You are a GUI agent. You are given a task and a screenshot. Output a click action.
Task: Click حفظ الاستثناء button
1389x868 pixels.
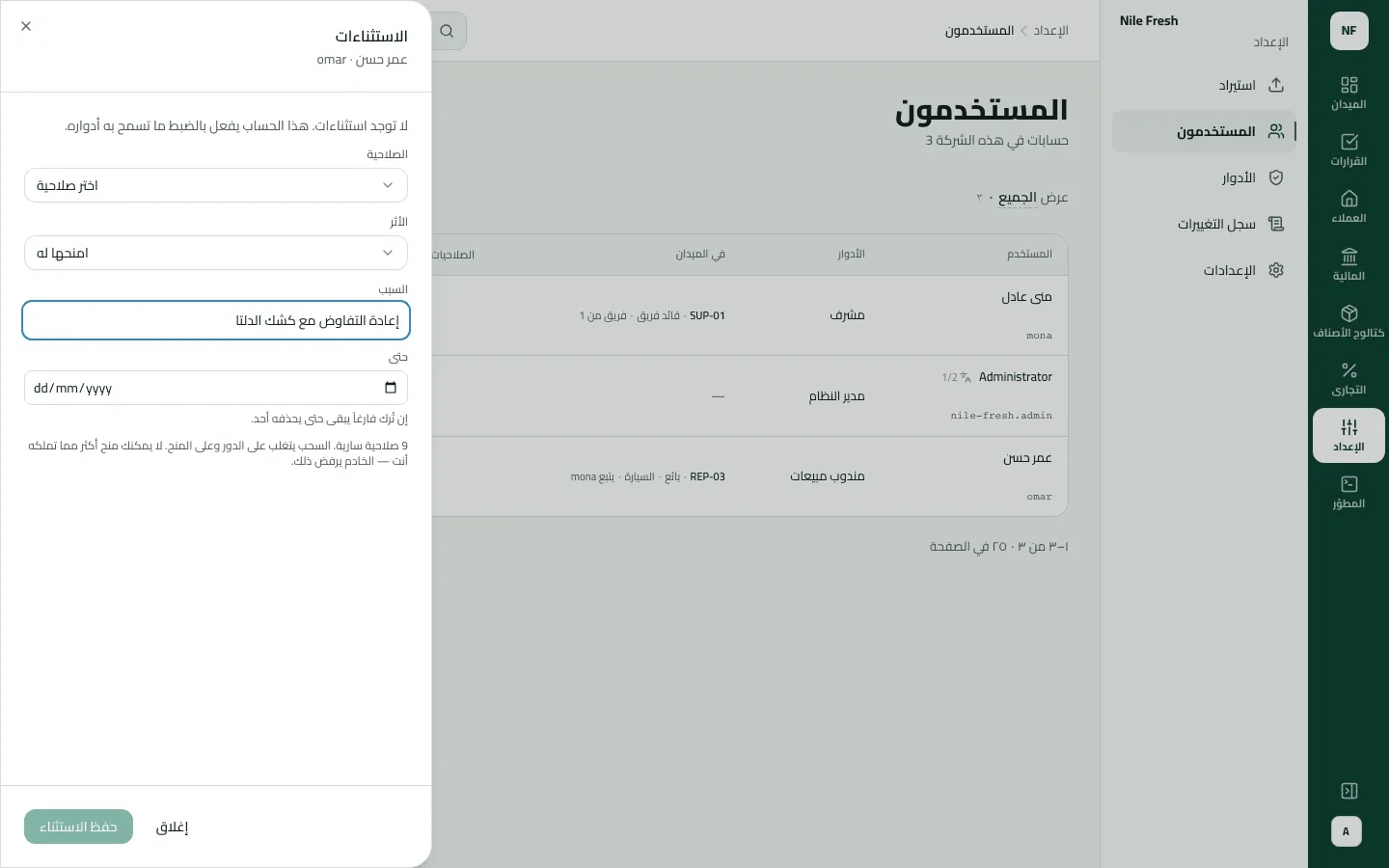pyautogui.click(x=78, y=827)
